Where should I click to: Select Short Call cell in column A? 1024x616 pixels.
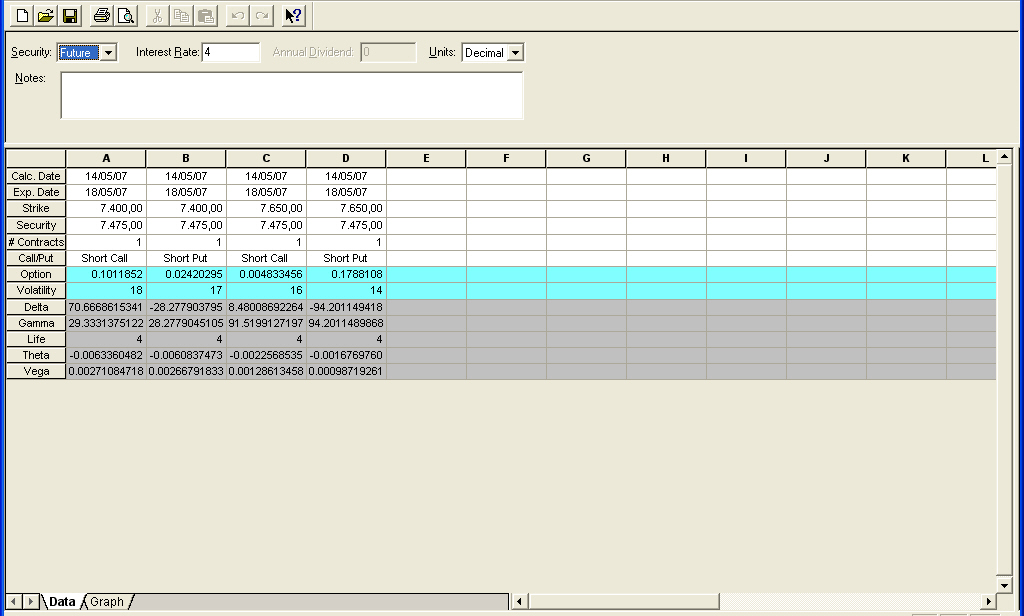[x=106, y=258]
